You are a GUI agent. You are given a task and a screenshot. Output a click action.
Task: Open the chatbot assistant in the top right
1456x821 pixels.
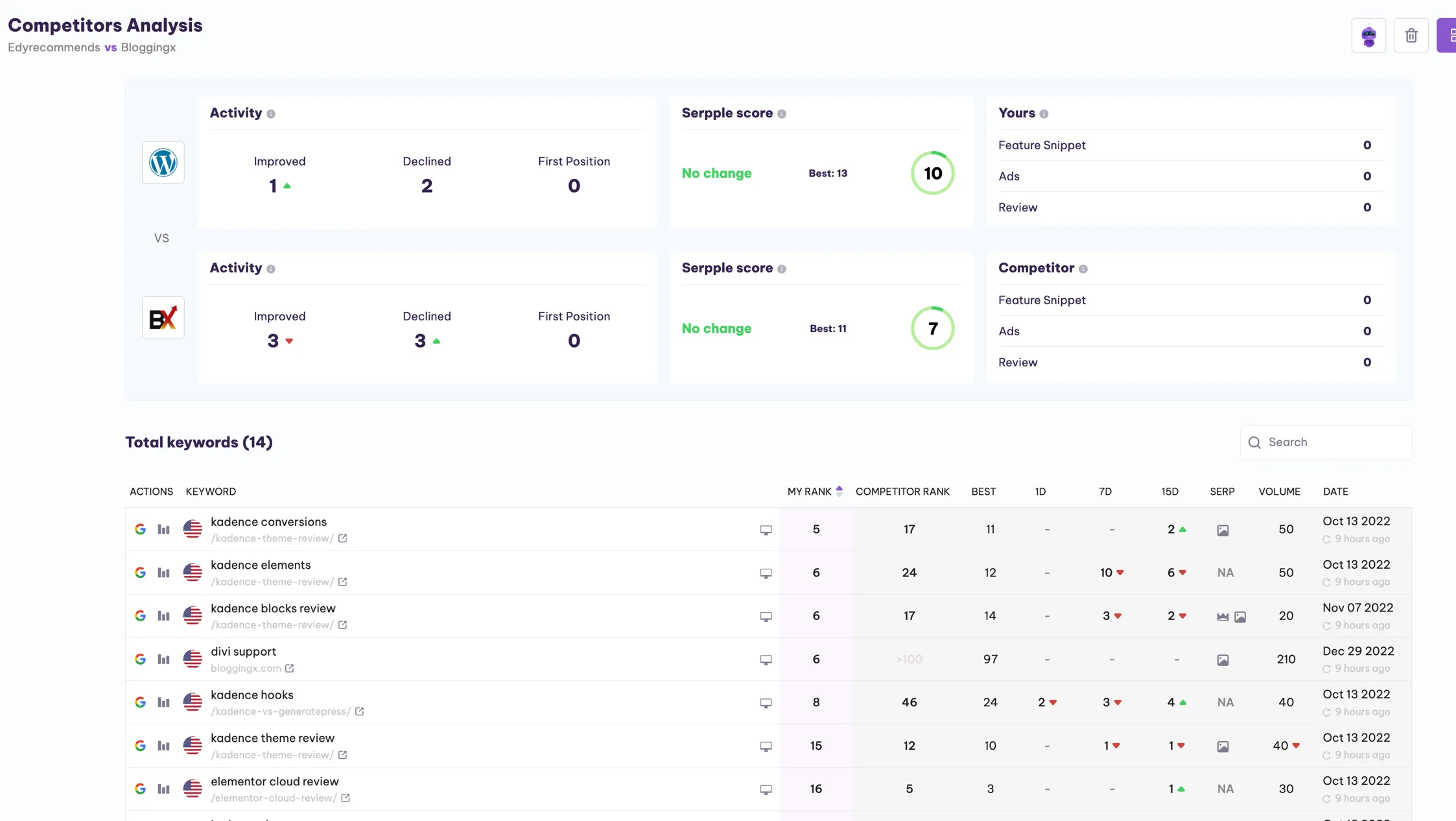[1368, 36]
